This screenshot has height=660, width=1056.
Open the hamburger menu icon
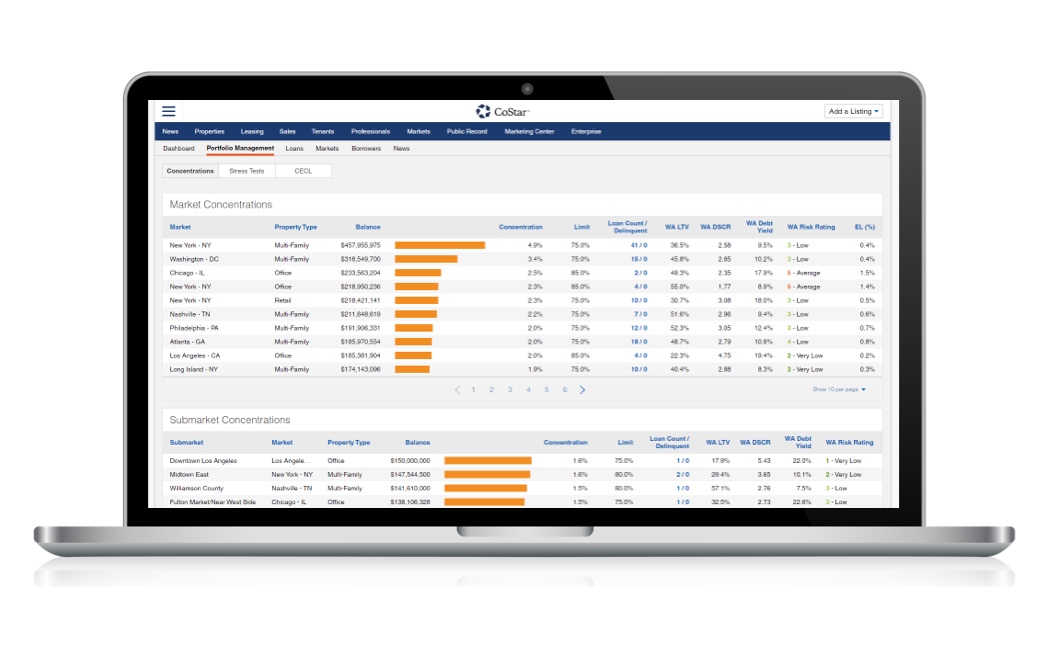(x=169, y=111)
